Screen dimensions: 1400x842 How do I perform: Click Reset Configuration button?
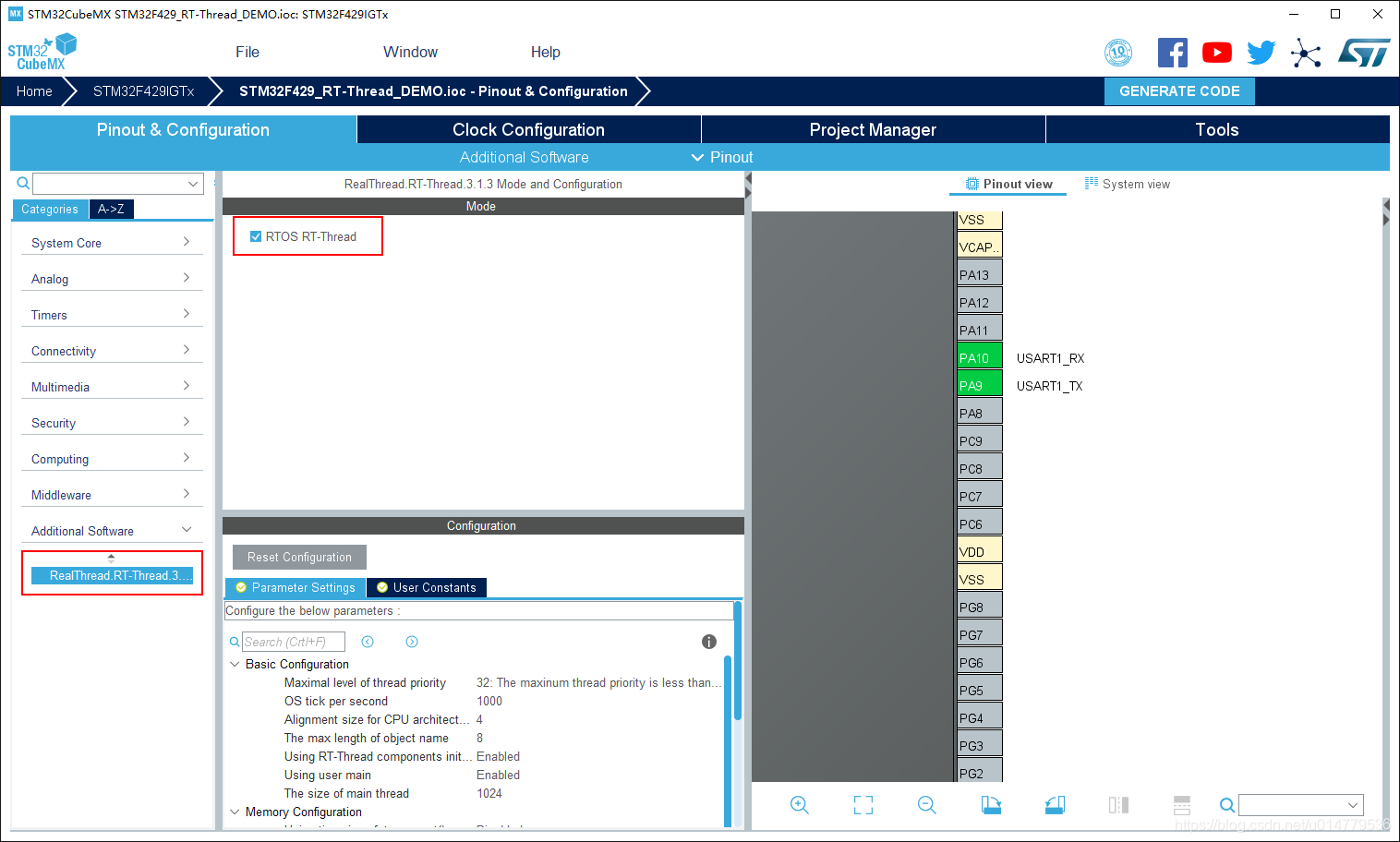[x=299, y=557]
